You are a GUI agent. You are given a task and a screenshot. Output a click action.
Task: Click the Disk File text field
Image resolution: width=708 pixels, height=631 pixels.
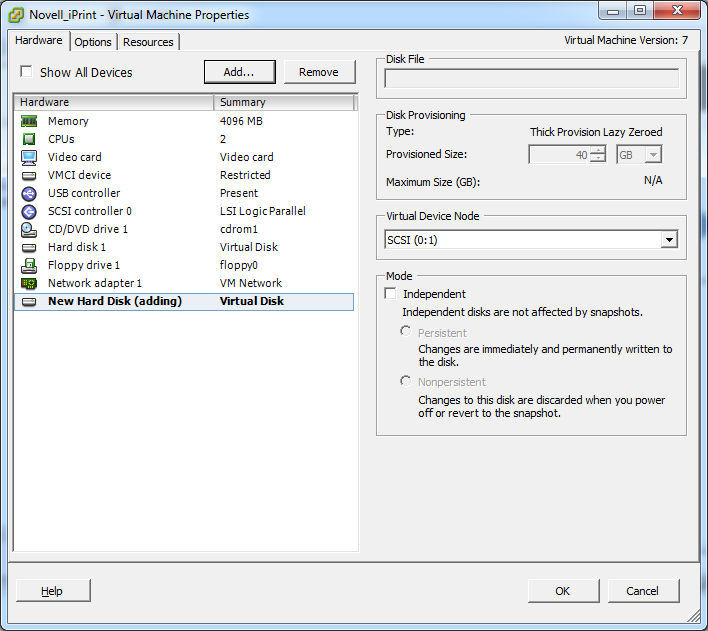click(531, 78)
